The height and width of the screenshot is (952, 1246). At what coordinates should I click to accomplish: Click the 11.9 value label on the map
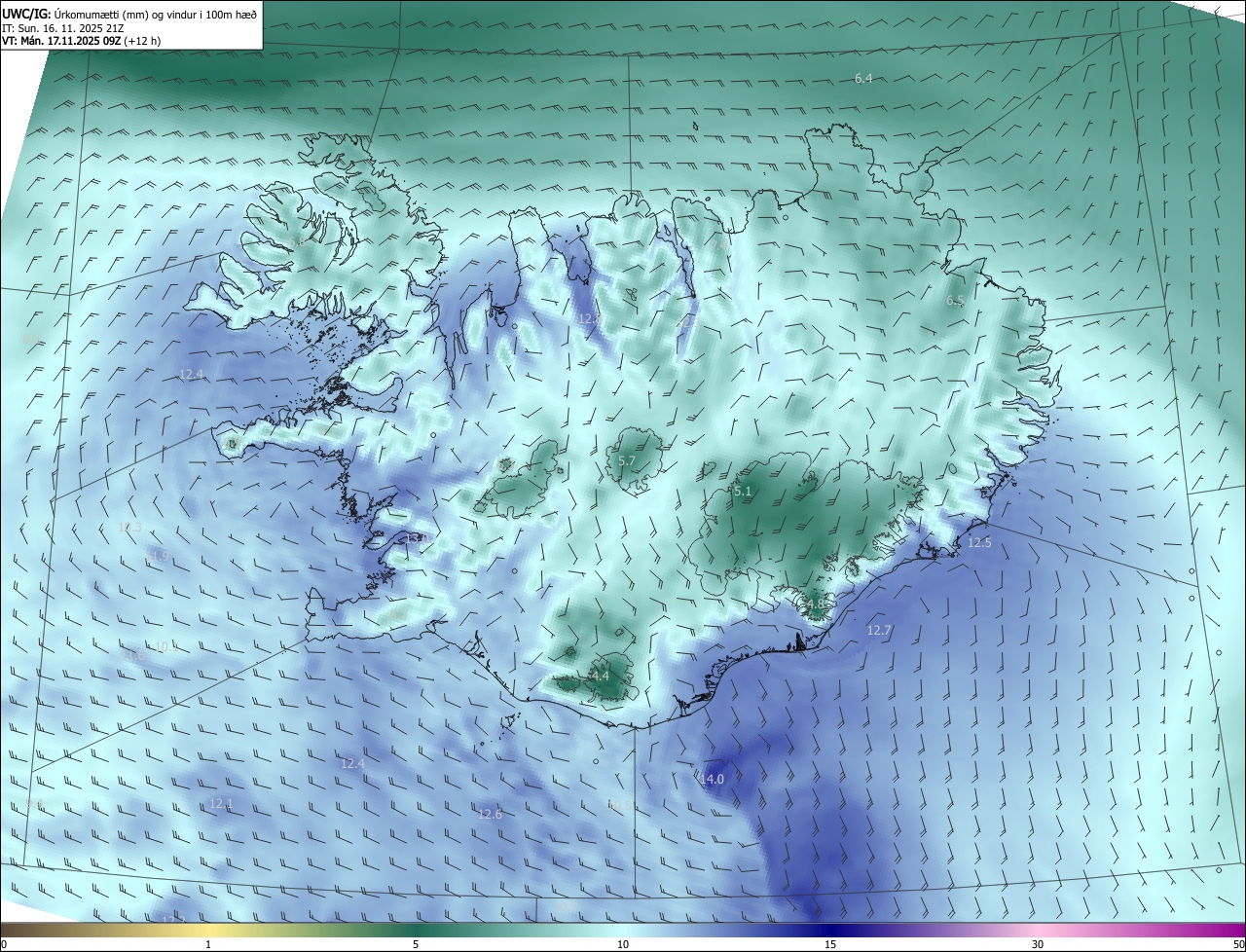pos(158,556)
